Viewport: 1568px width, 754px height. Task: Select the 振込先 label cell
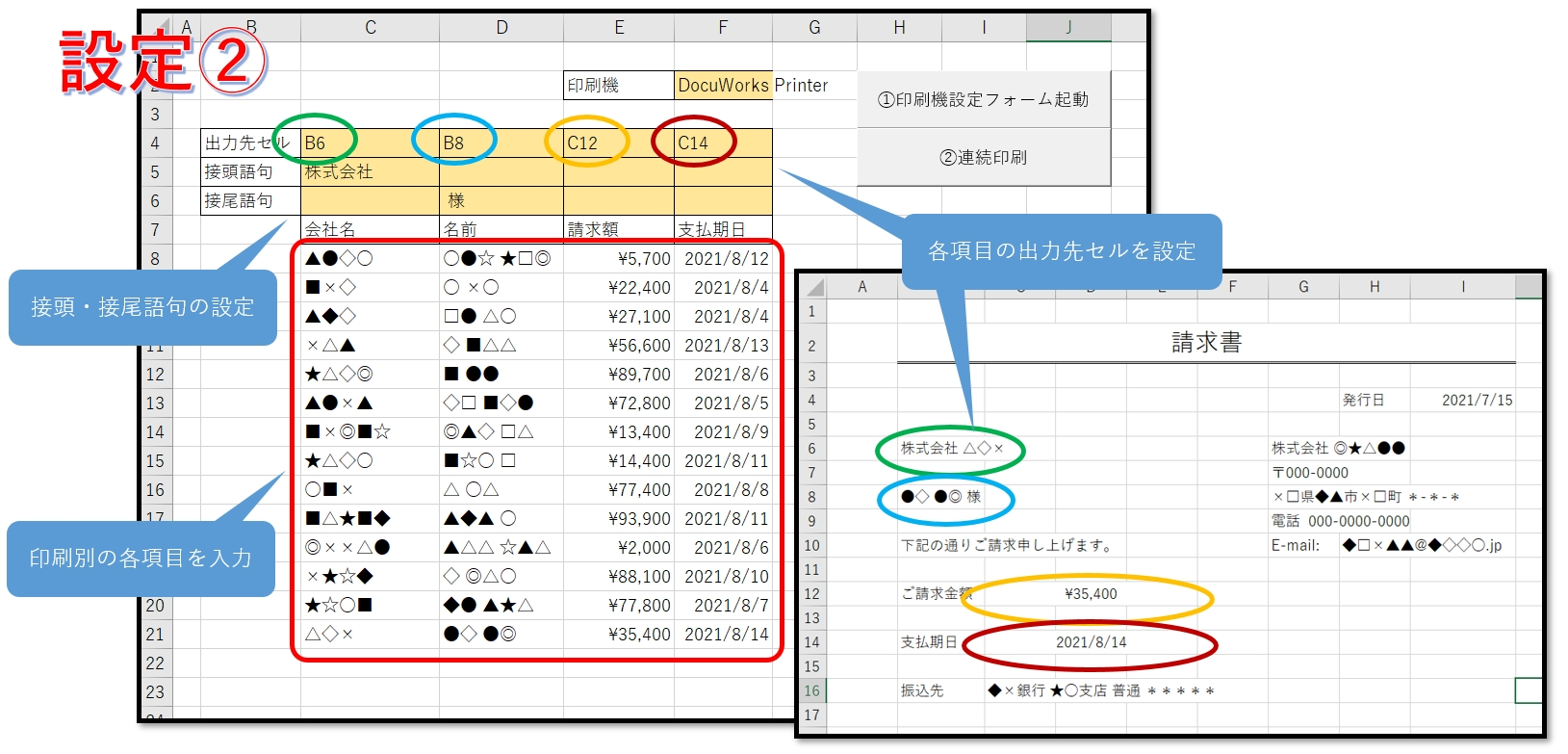(922, 690)
